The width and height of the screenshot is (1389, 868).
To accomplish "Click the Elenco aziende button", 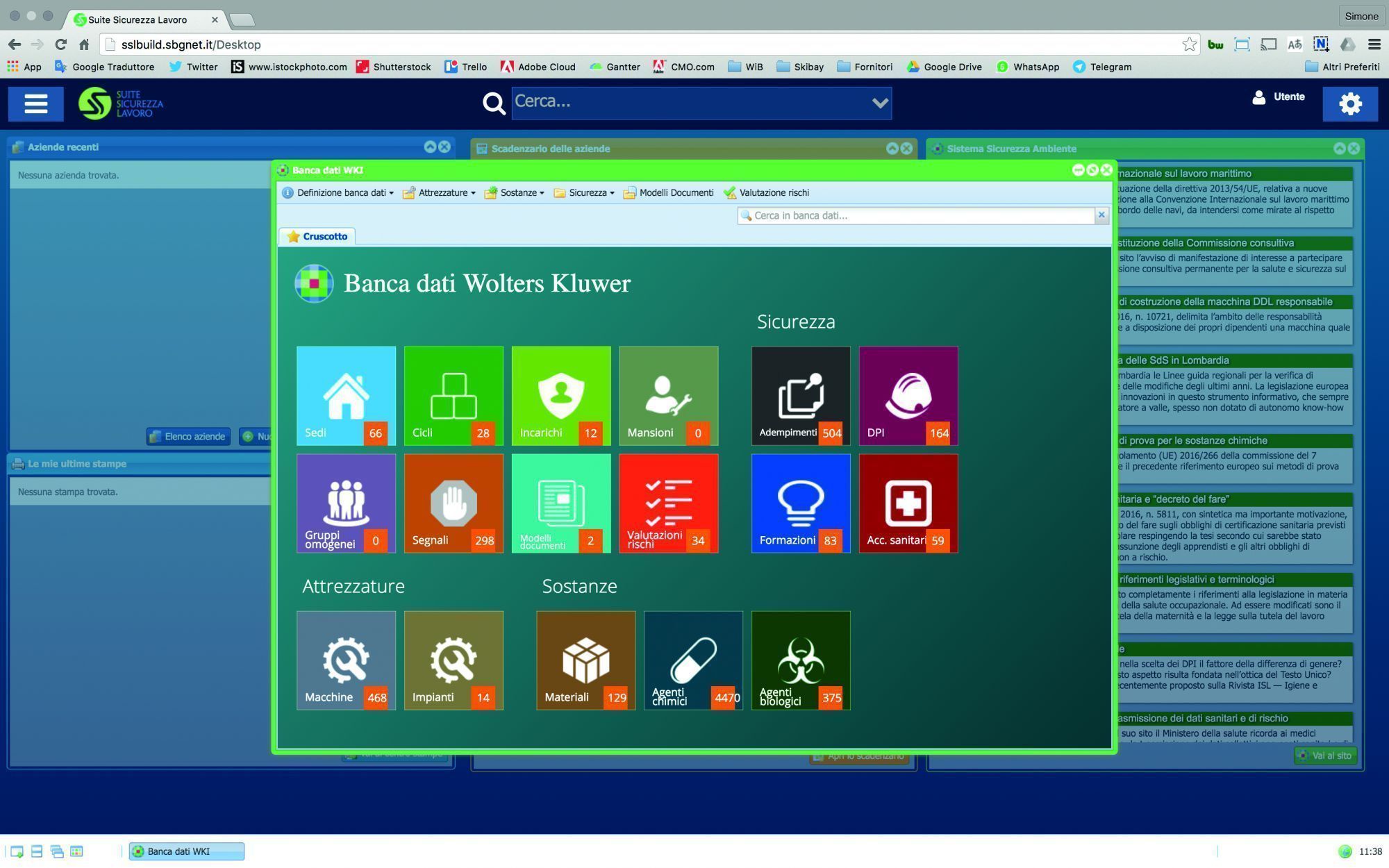I will tap(188, 436).
